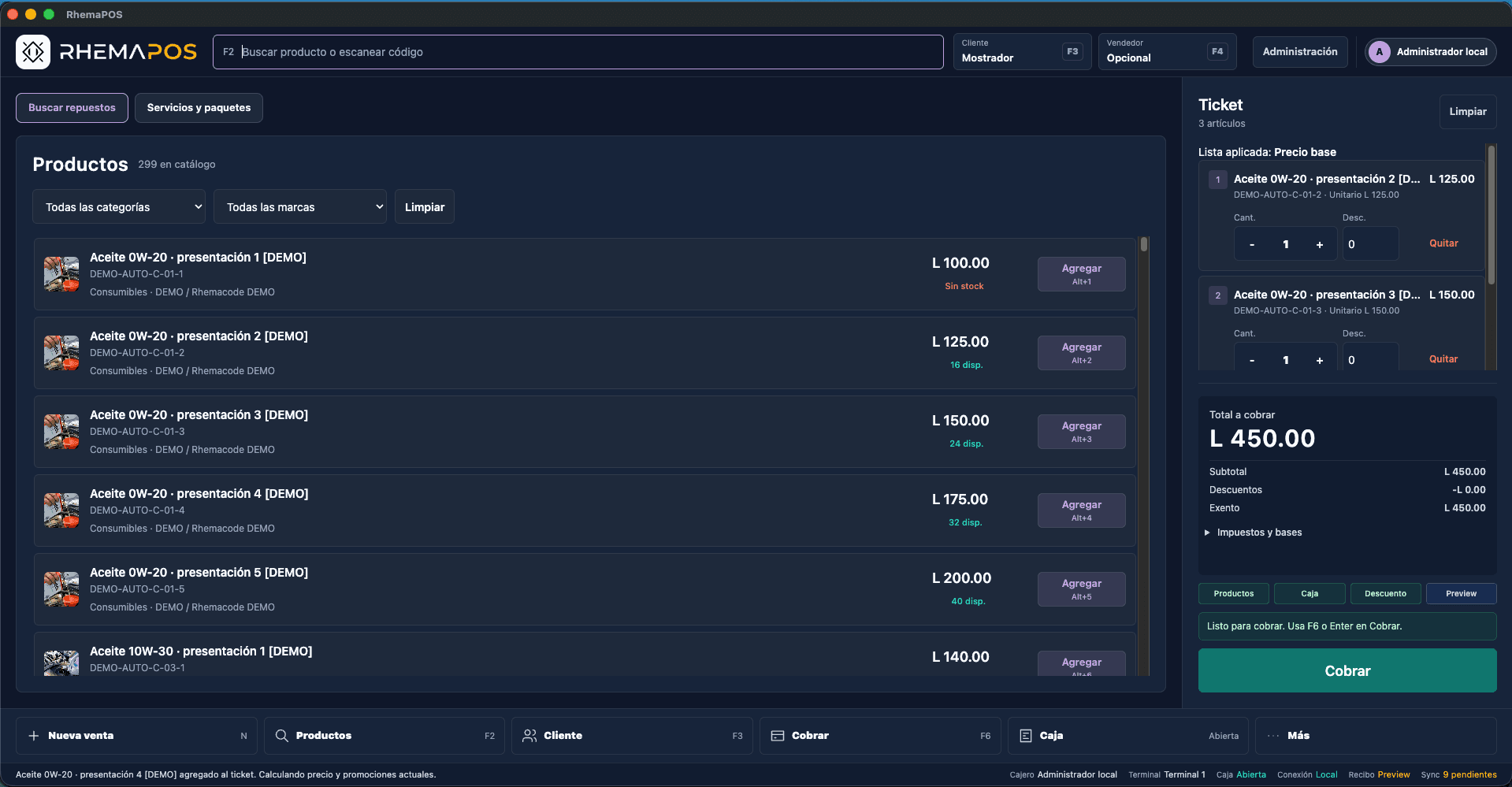
Task: Switch to Servicios y paquetes tab
Action: coord(199,108)
